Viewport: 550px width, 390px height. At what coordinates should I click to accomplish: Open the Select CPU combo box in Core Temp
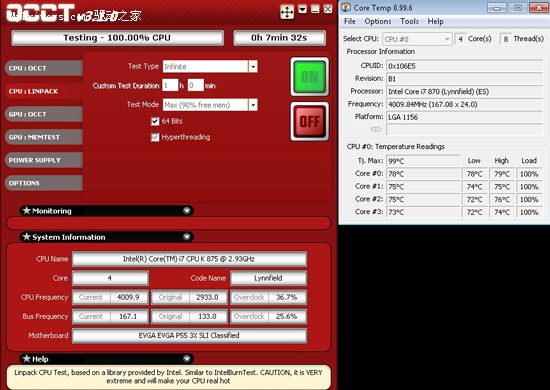coord(417,39)
